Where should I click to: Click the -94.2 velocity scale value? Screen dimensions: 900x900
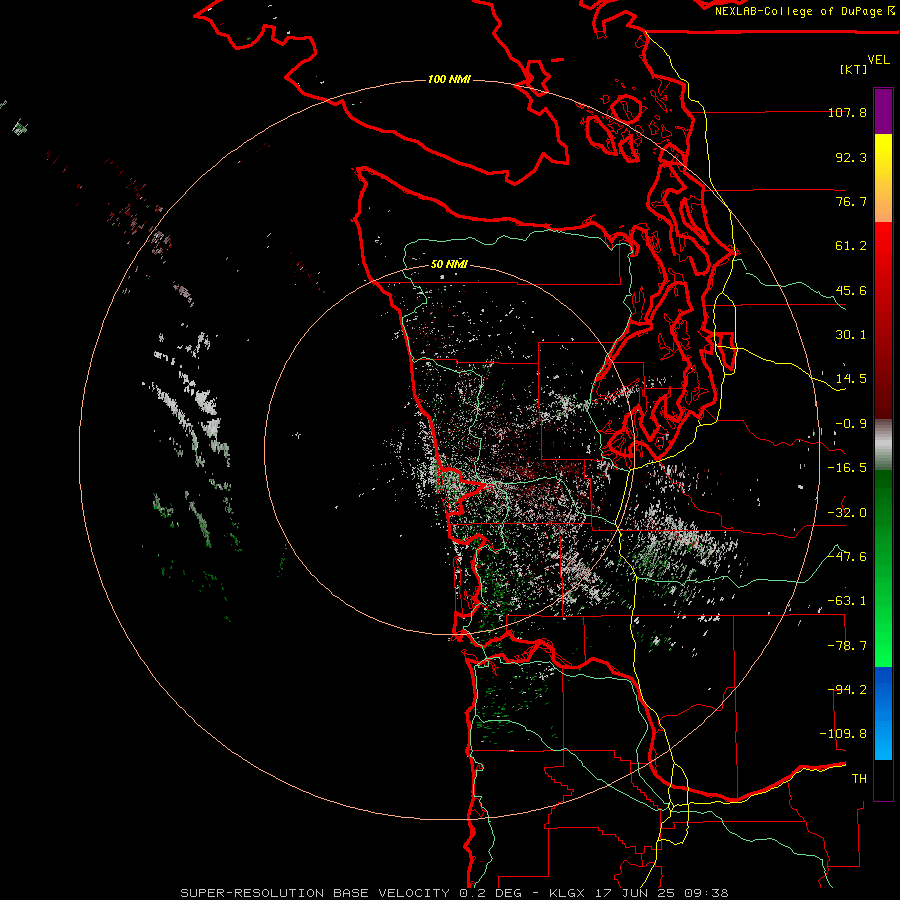pyautogui.click(x=847, y=690)
